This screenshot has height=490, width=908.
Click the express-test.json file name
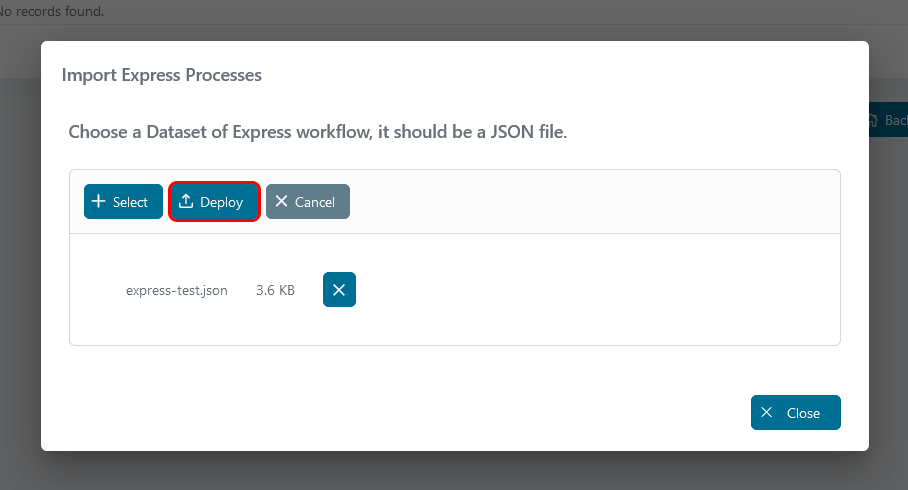(177, 291)
